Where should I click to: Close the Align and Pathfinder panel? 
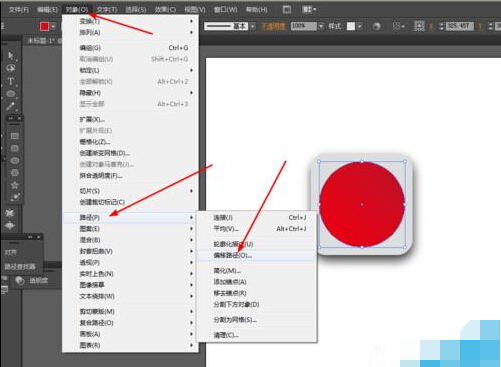39,237
